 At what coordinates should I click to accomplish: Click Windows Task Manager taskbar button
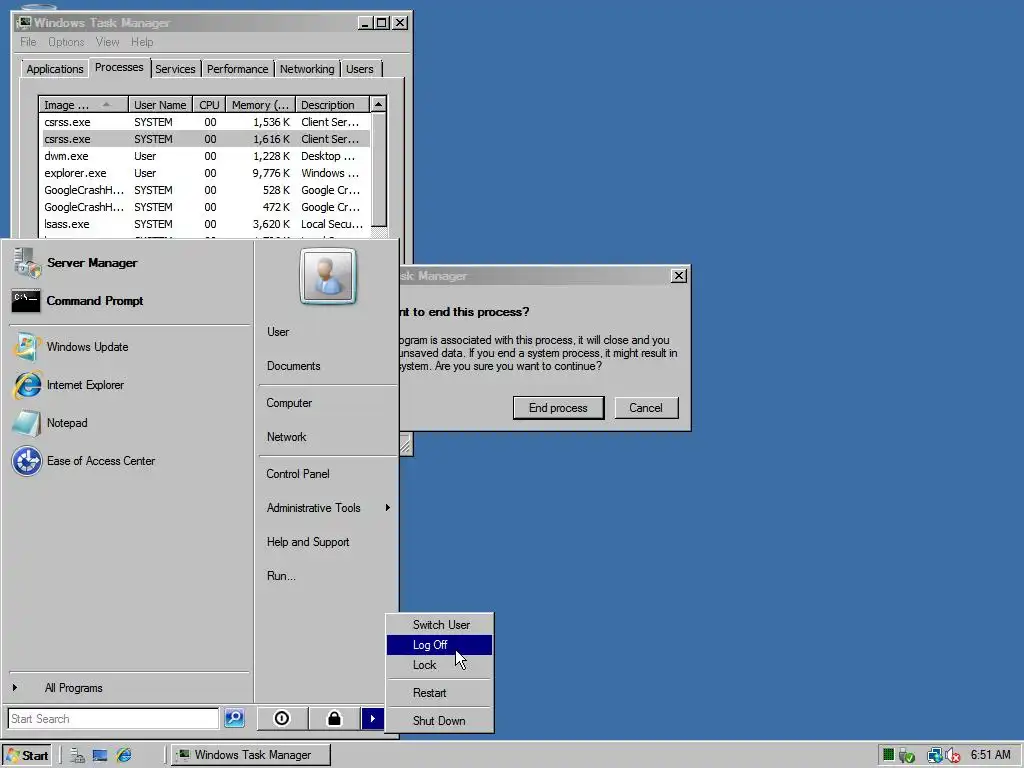(x=251, y=755)
